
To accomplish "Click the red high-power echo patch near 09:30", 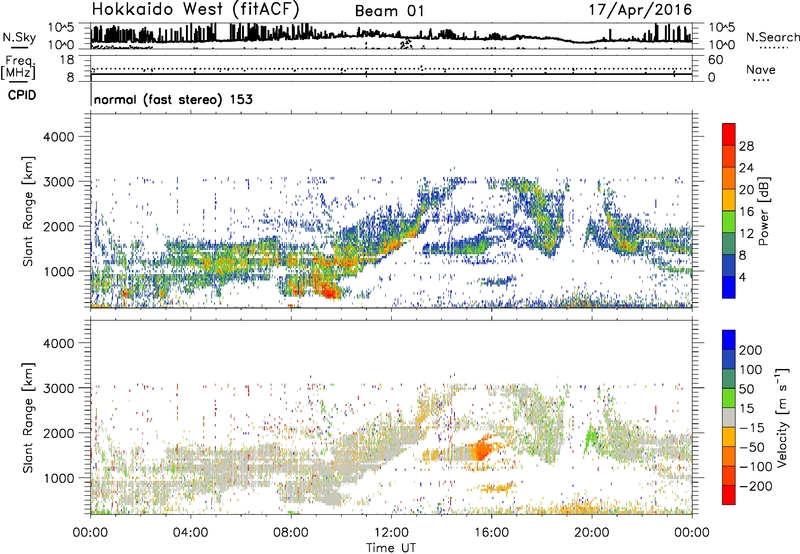I will tap(330, 292).
